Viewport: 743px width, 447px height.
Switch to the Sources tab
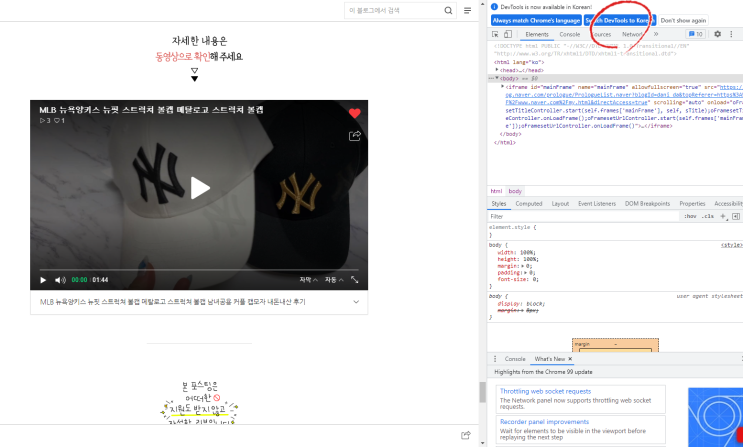pos(601,34)
